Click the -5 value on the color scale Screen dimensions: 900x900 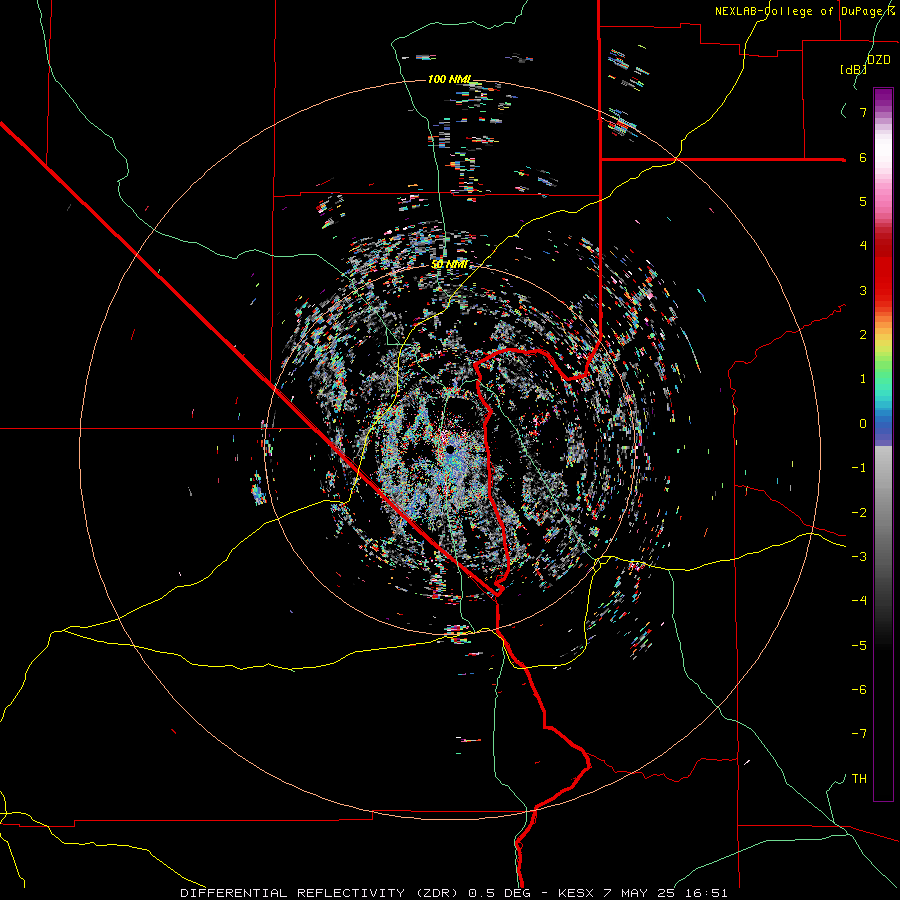(x=859, y=646)
